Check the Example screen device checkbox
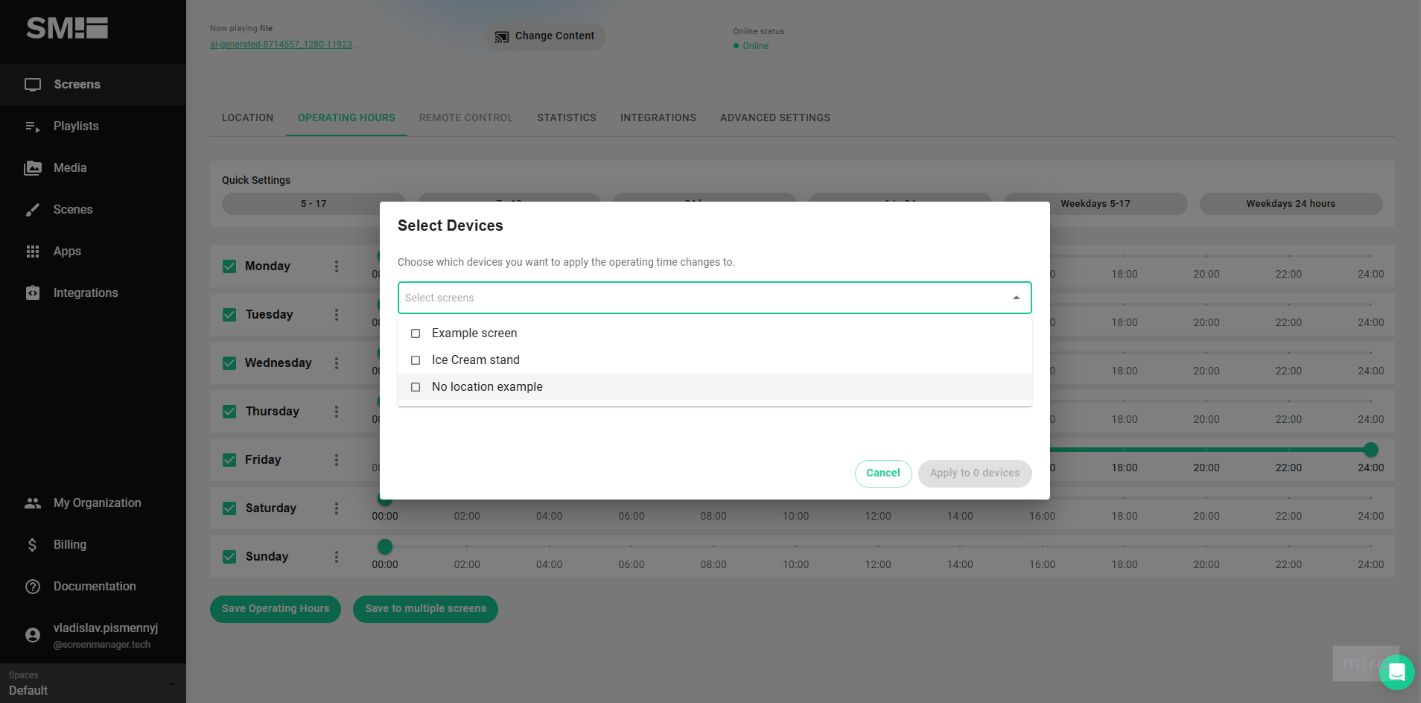Viewport: 1421px width, 703px height. [416, 333]
